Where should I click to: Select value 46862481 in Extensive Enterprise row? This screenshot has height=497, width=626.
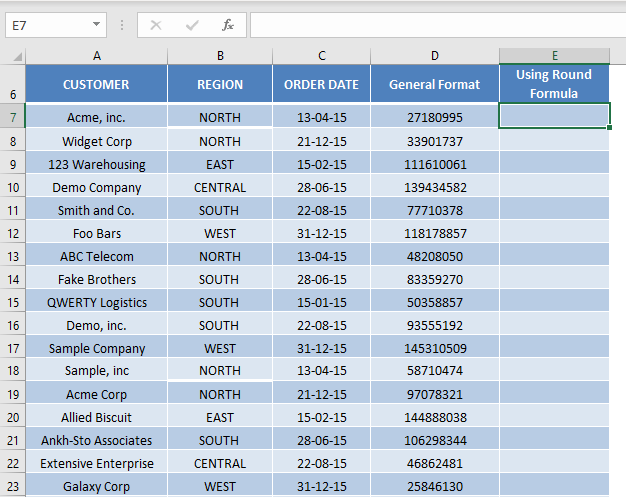click(435, 463)
